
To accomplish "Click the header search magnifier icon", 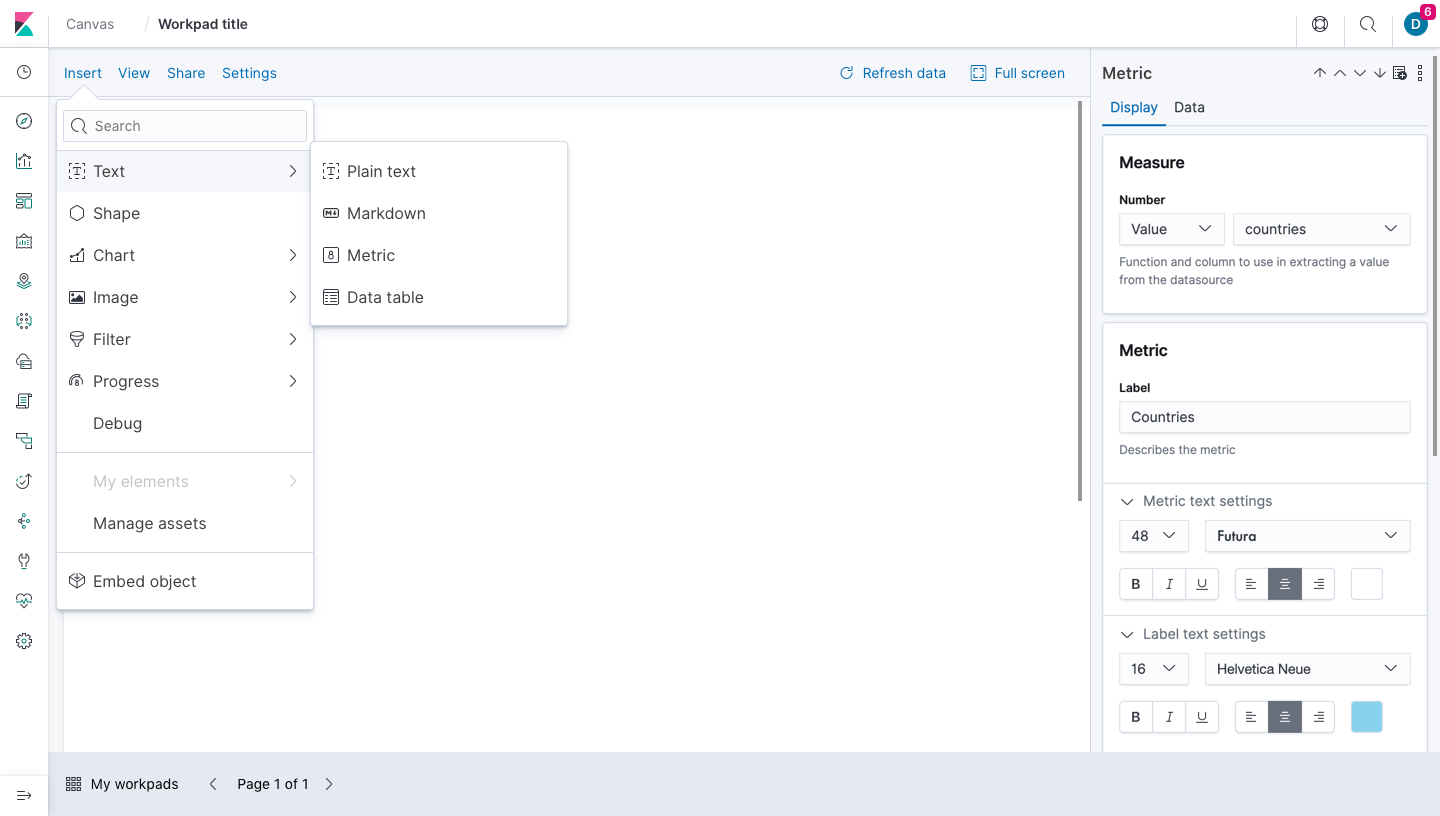I will pos(1368,24).
